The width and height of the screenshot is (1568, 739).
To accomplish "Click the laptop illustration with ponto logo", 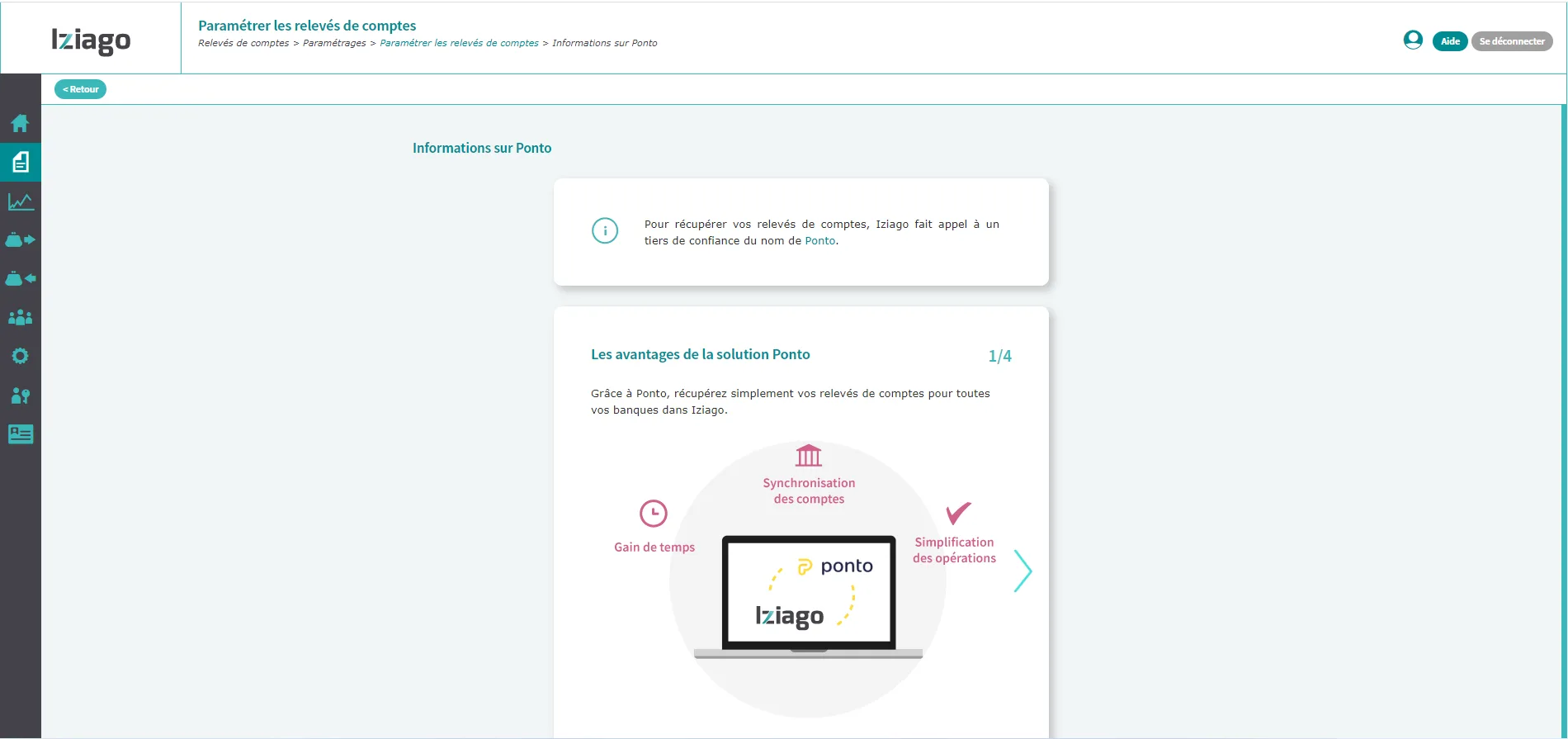I will 809,596.
